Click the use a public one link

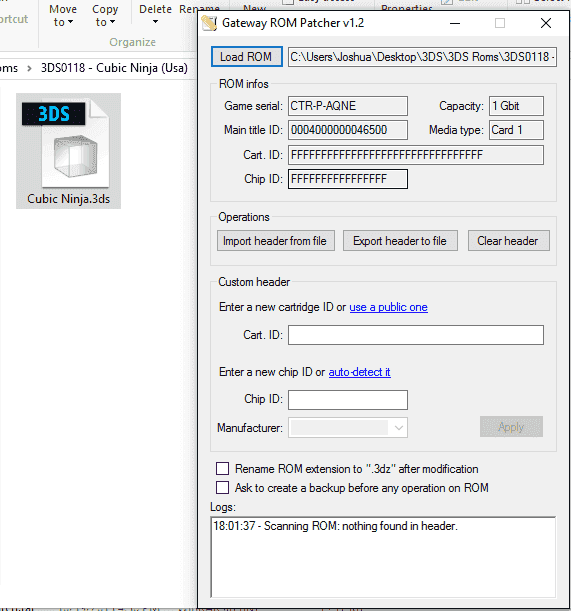(388, 307)
